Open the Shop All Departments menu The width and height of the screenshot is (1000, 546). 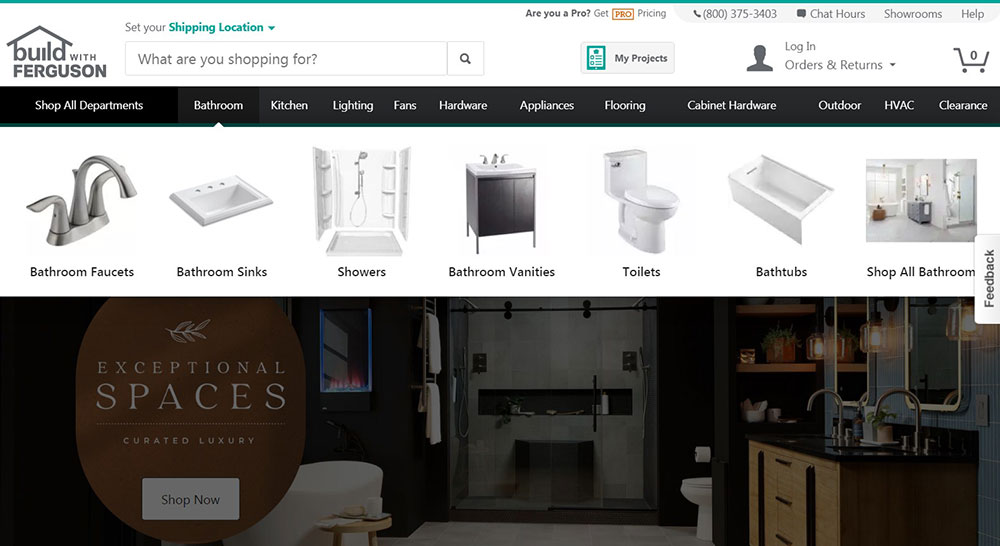89,105
